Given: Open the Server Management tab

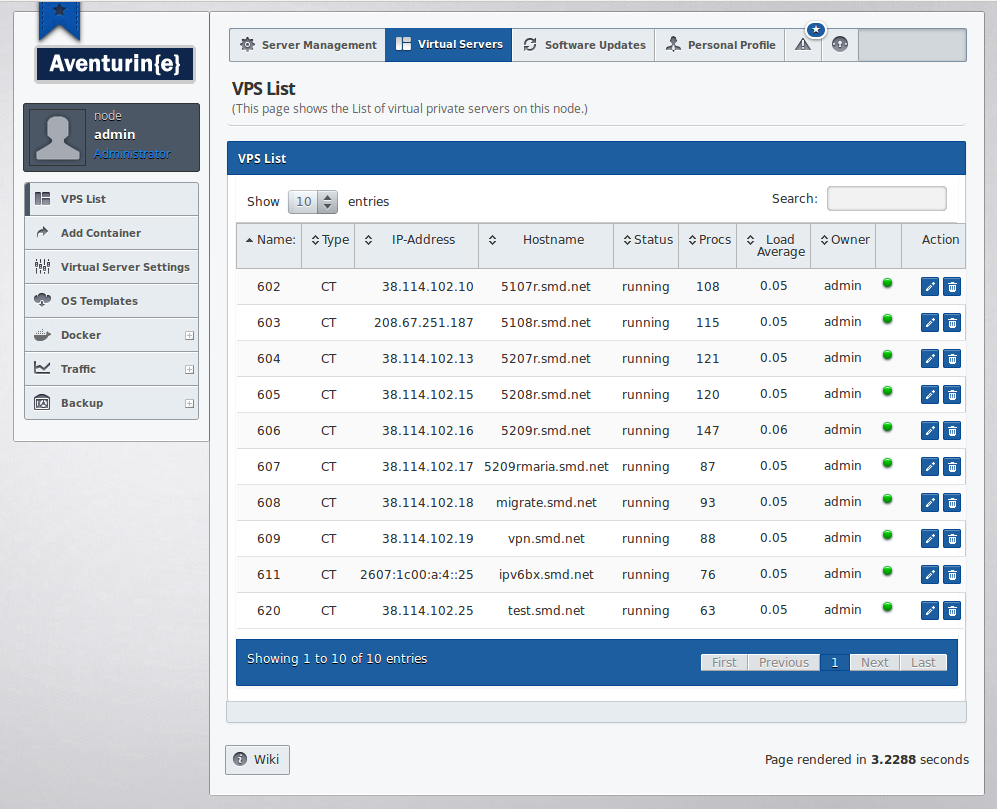Looking at the screenshot, I should click(x=308, y=45).
